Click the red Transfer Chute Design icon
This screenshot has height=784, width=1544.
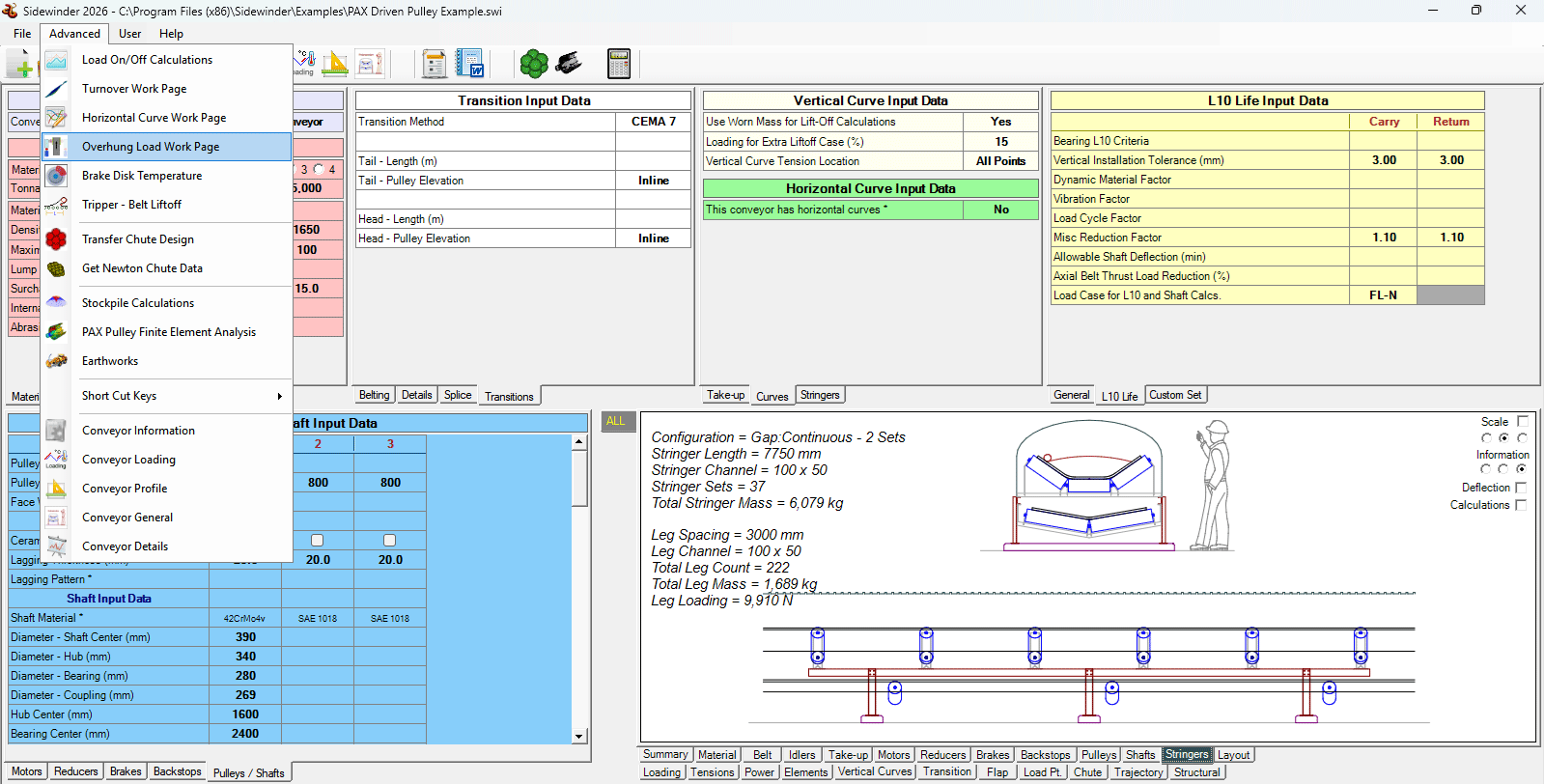tap(56, 239)
